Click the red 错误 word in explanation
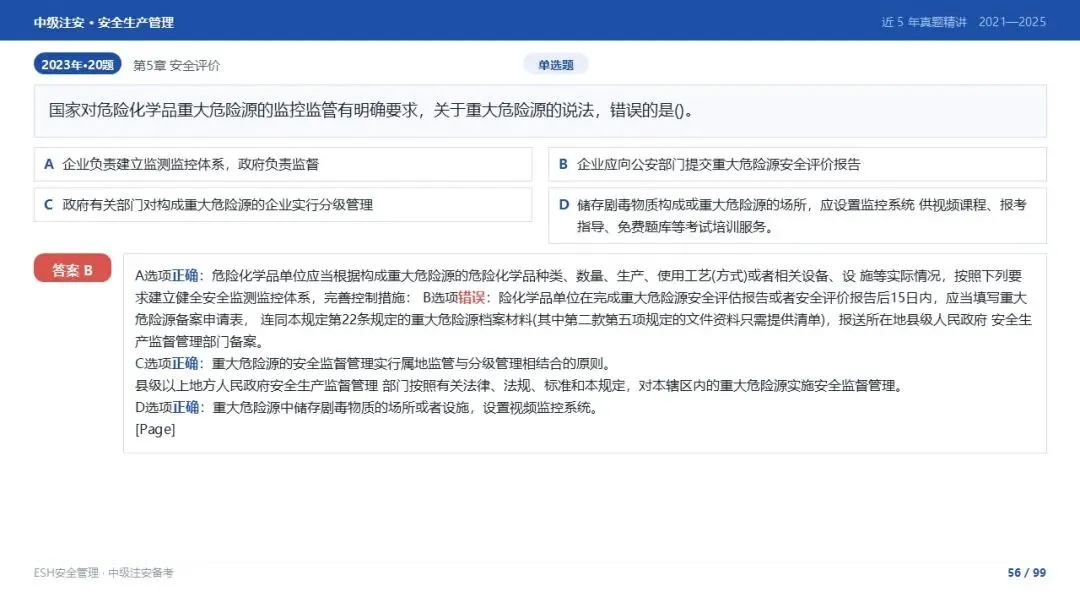1080x608 pixels. (472, 297)
